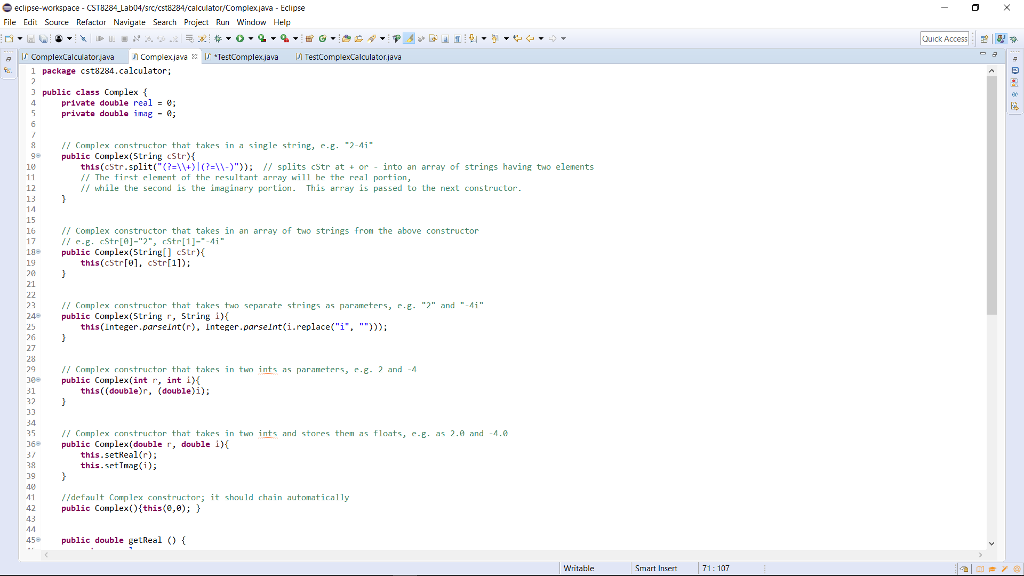Open the New wizard dropdown arrow
The width and height of the screenshot is (1024, 576).
[x=18, y=37]
